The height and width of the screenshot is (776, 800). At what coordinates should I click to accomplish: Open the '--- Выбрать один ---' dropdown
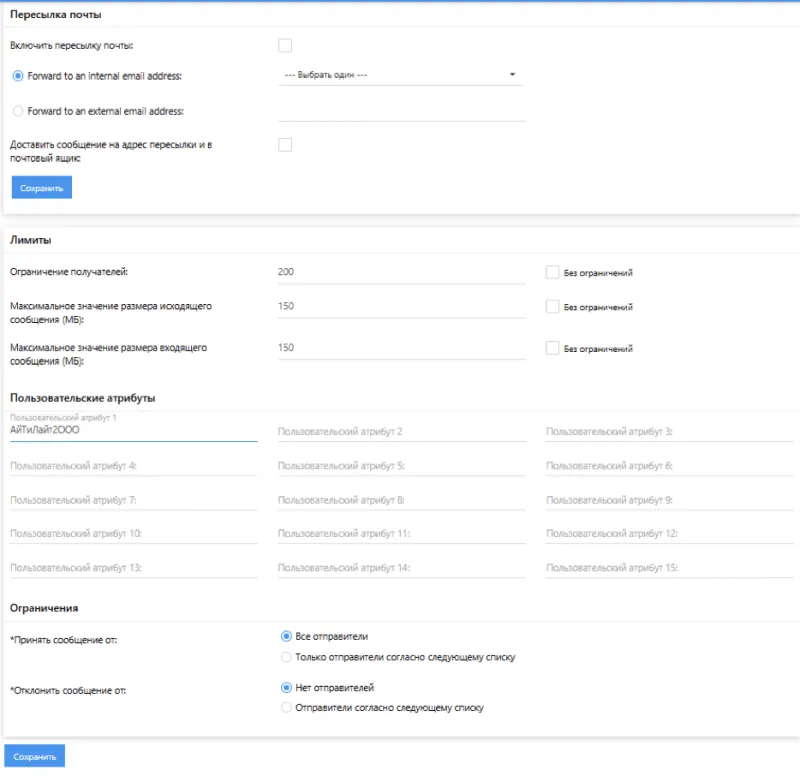point(399,75)
